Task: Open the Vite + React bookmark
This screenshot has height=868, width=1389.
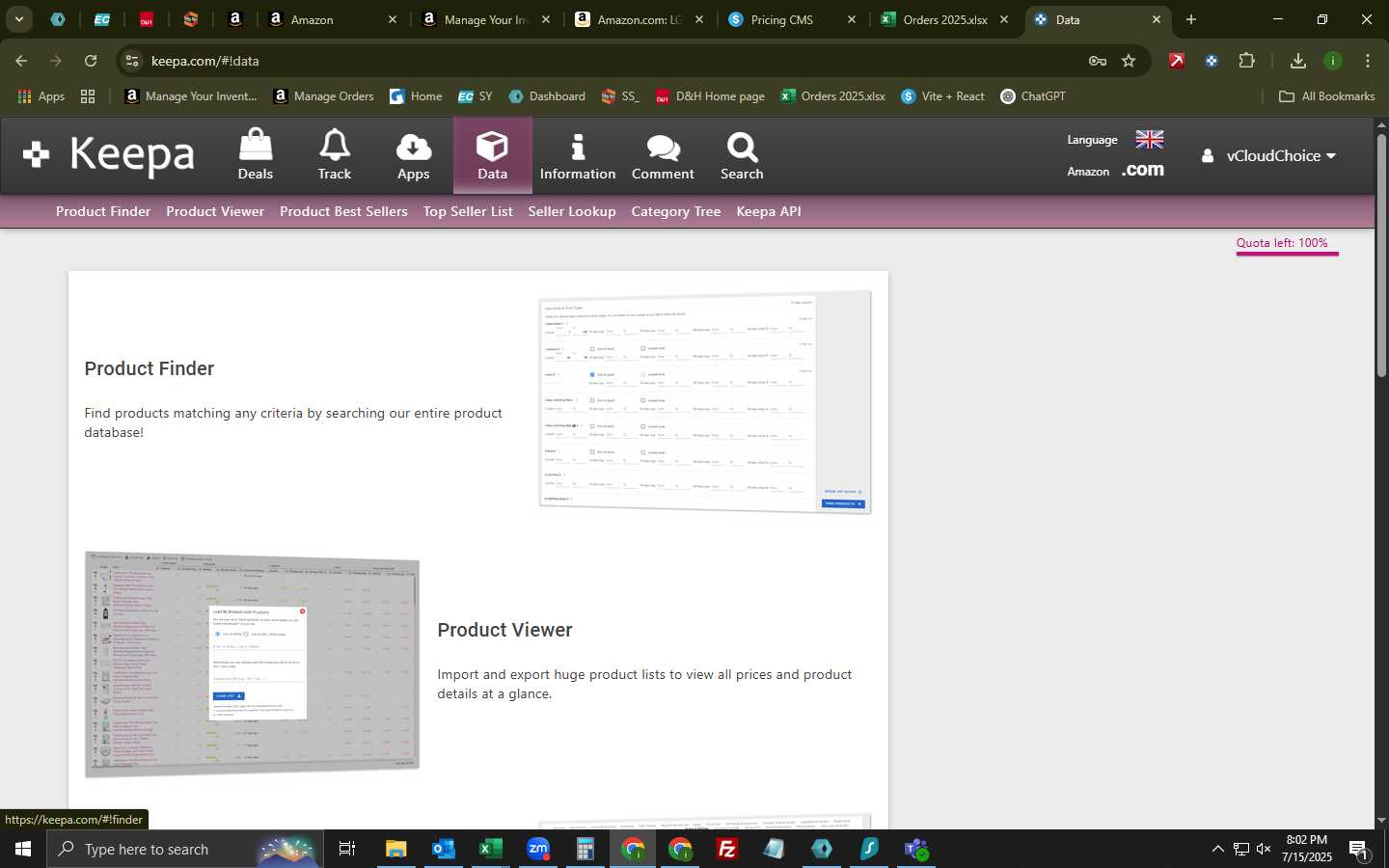Action: click(942, 96)
